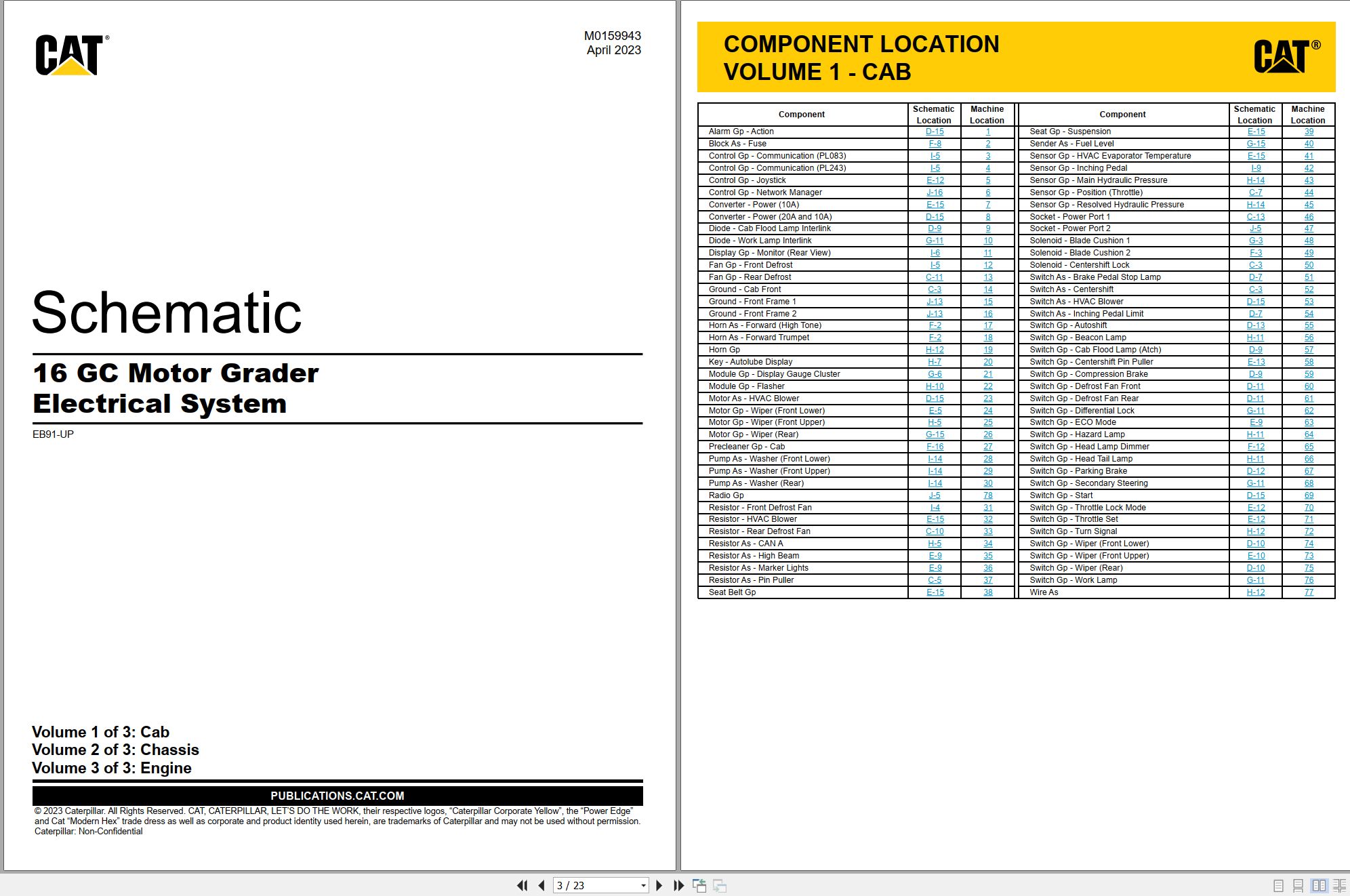Click machine location 10 for Work Lamp Interlock diode

pyautogui.click(x=988, y=241)
